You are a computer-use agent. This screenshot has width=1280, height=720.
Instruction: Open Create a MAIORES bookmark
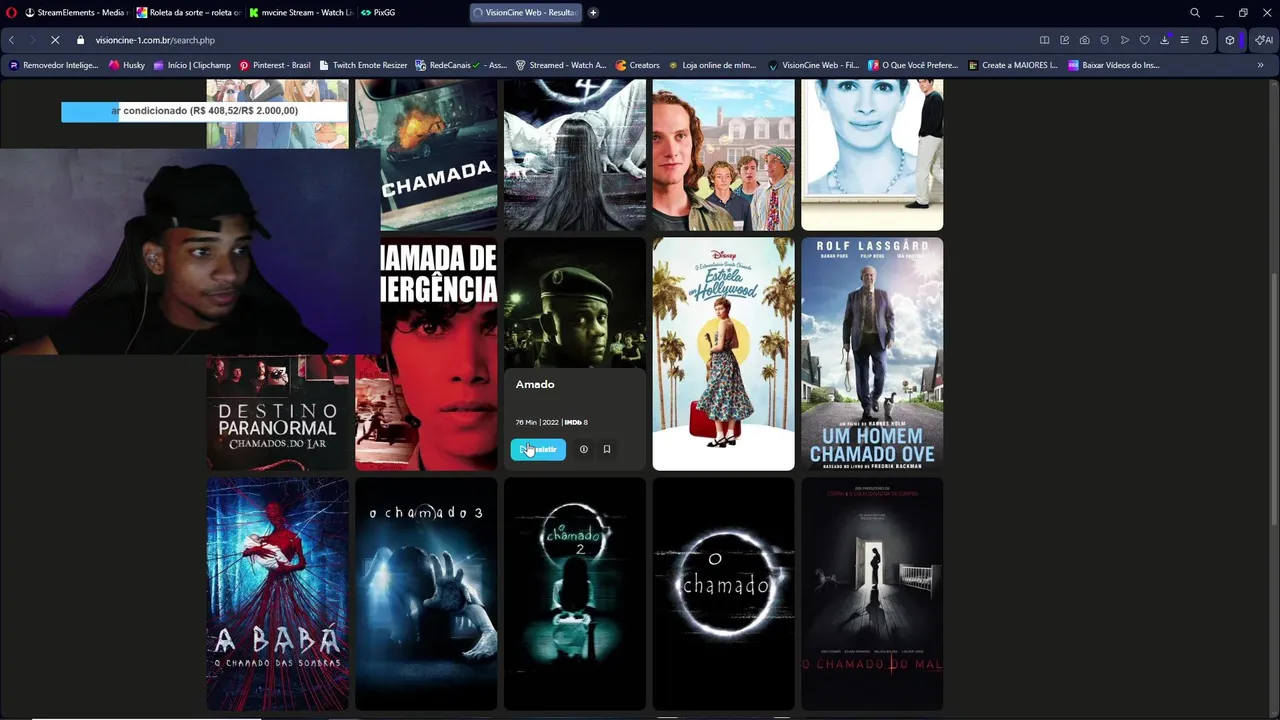(x=1012, y=65)
